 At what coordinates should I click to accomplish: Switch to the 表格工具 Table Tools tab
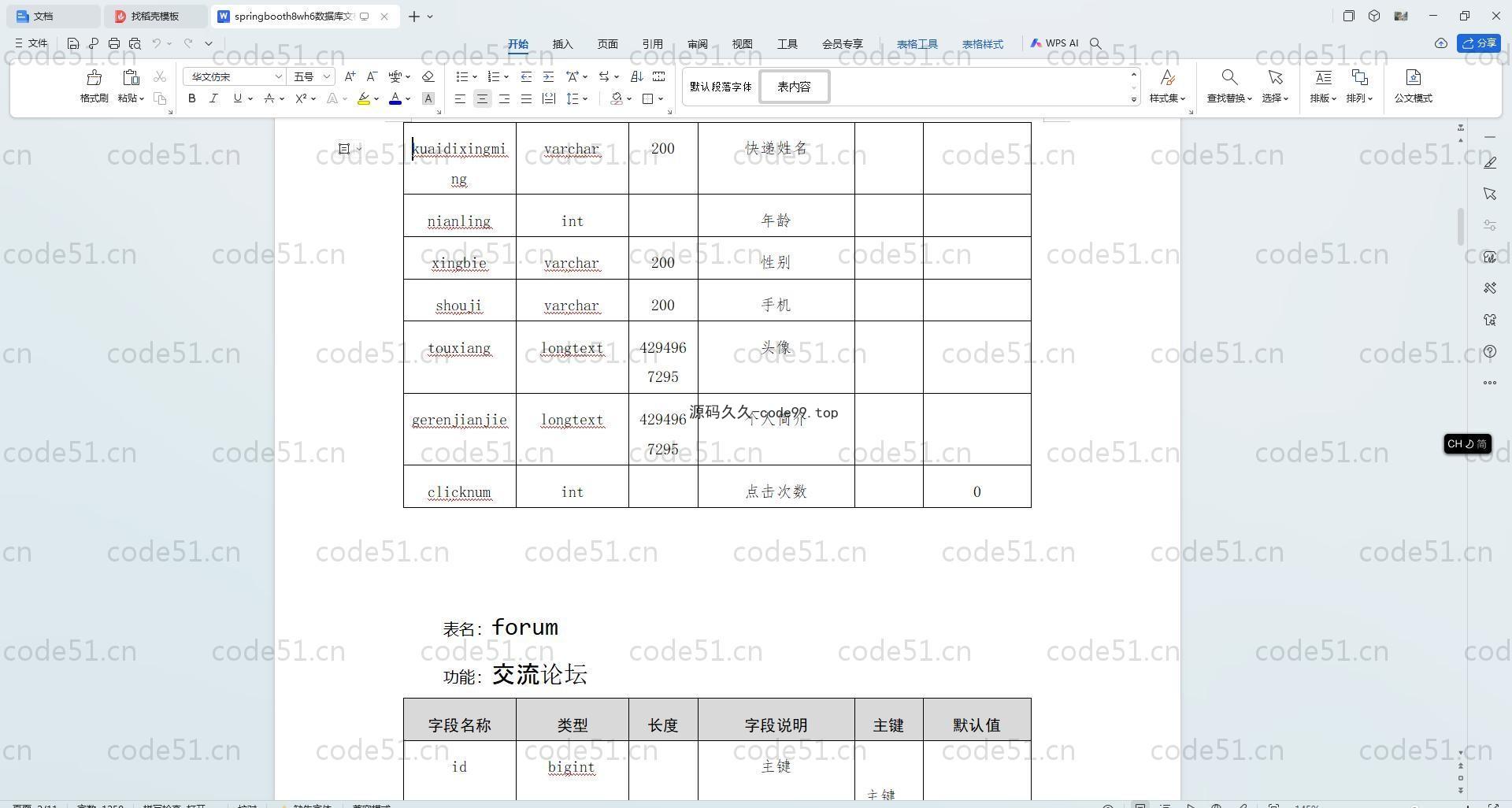917,44
